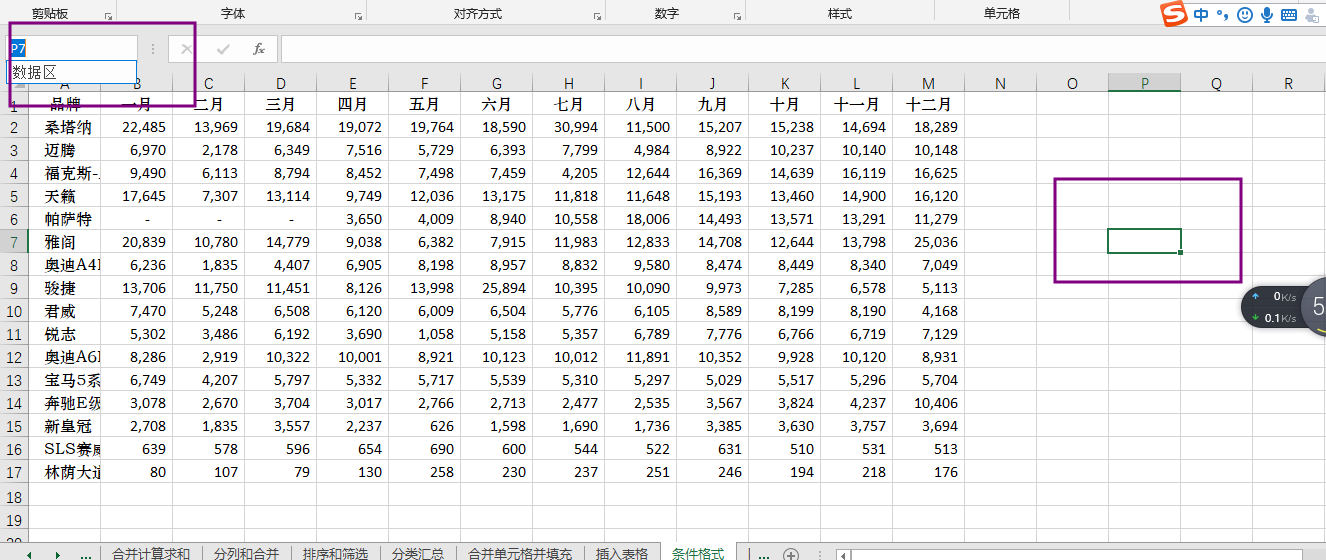Click the insert function fx icon

258,48
